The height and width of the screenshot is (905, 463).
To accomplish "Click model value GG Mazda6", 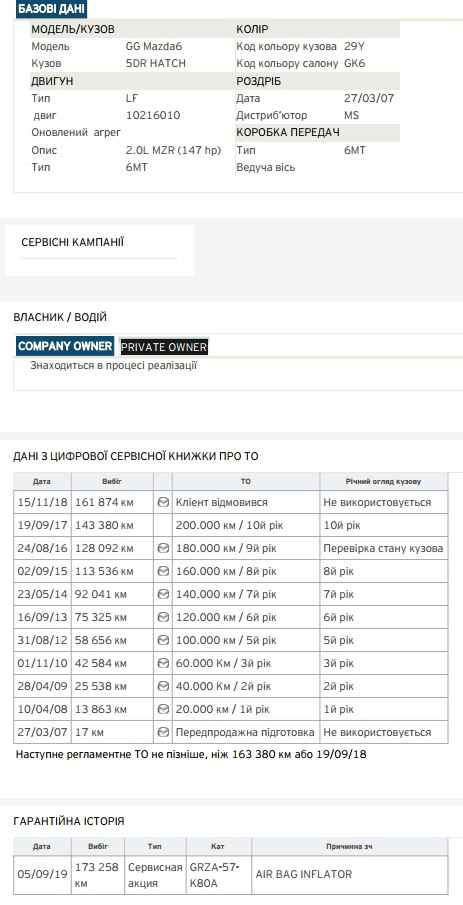I will [154, 47].
